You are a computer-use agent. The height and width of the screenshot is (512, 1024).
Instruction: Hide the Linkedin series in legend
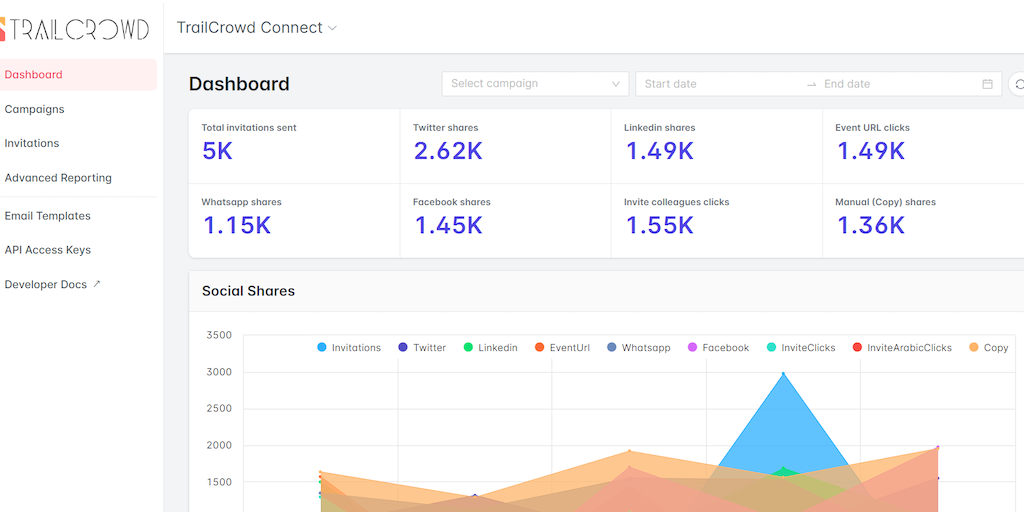(489, 348)
